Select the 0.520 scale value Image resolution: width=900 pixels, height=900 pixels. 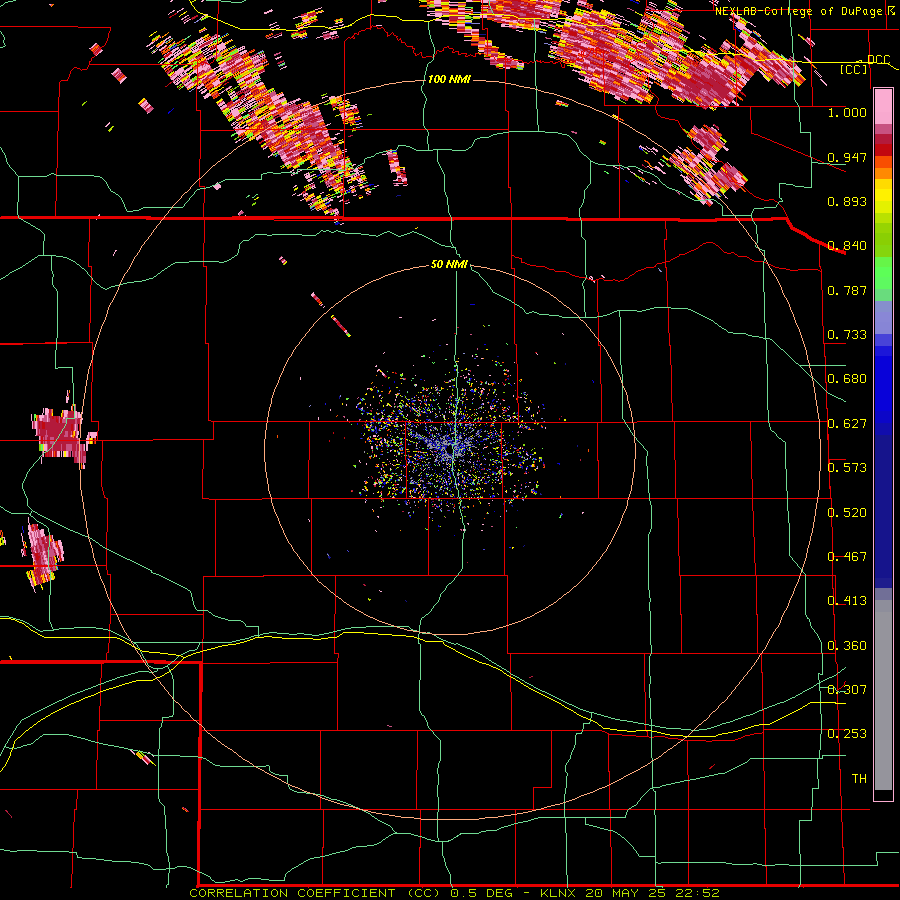(x=847, y=513)
